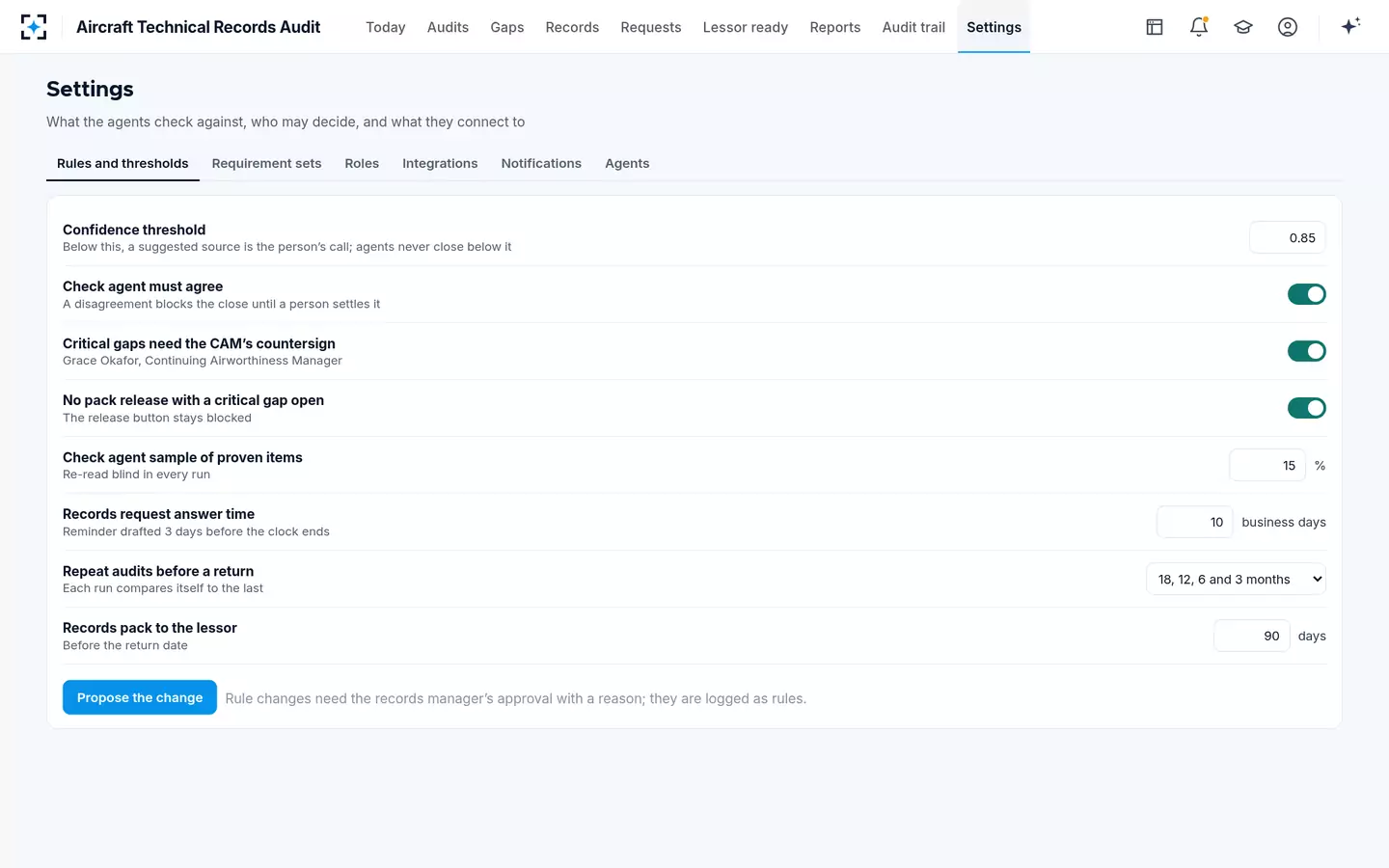Viewport: 1389px width, 868px height.
Task: Open the graduation cap learning icon
Action: pos(1243,27)
